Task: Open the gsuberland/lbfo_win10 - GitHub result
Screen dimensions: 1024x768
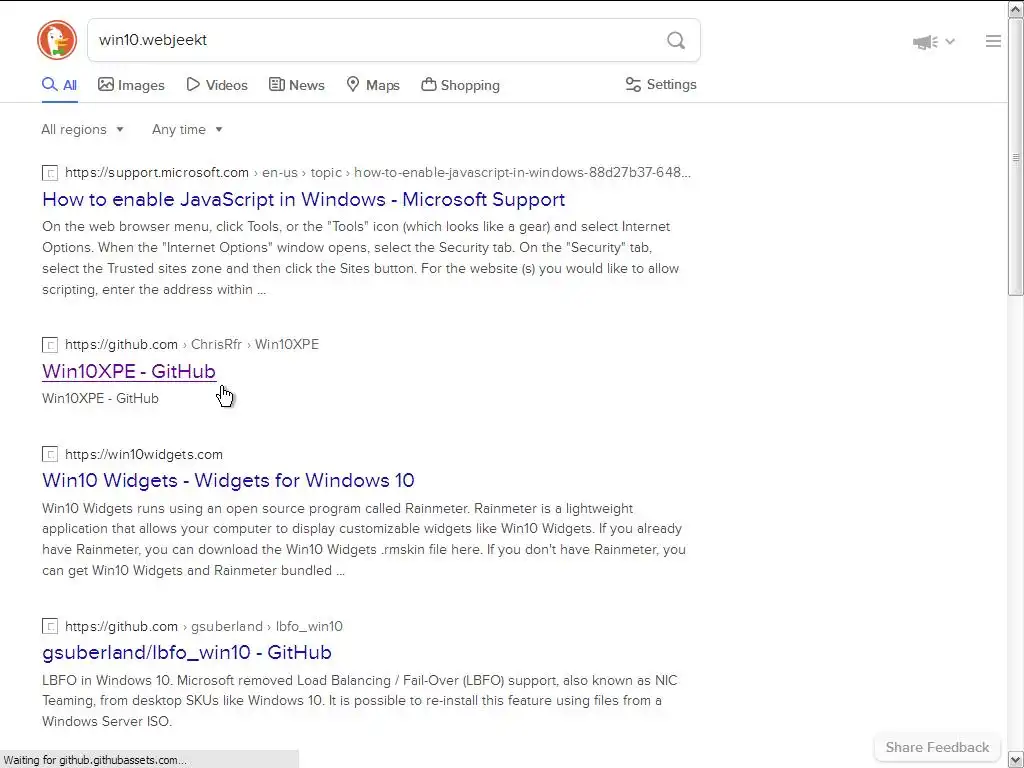Action: [187, 652]
